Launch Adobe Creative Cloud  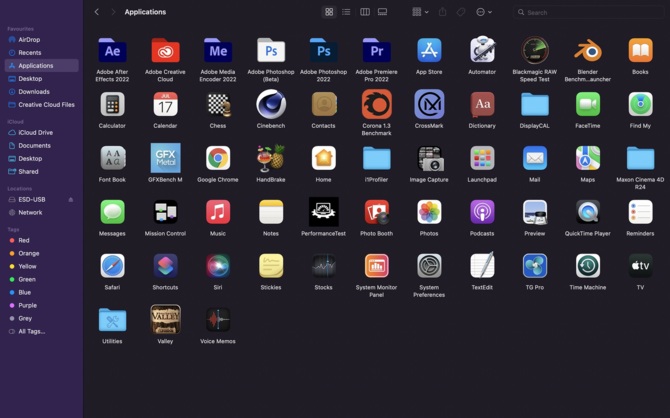pyautogui.click(x=165, y=51)
